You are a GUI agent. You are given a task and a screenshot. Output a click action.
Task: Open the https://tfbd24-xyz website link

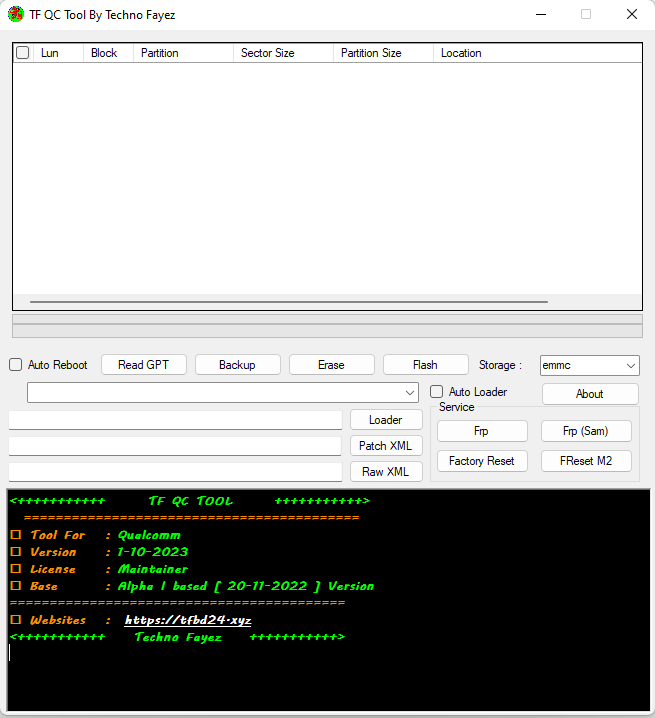188,620
